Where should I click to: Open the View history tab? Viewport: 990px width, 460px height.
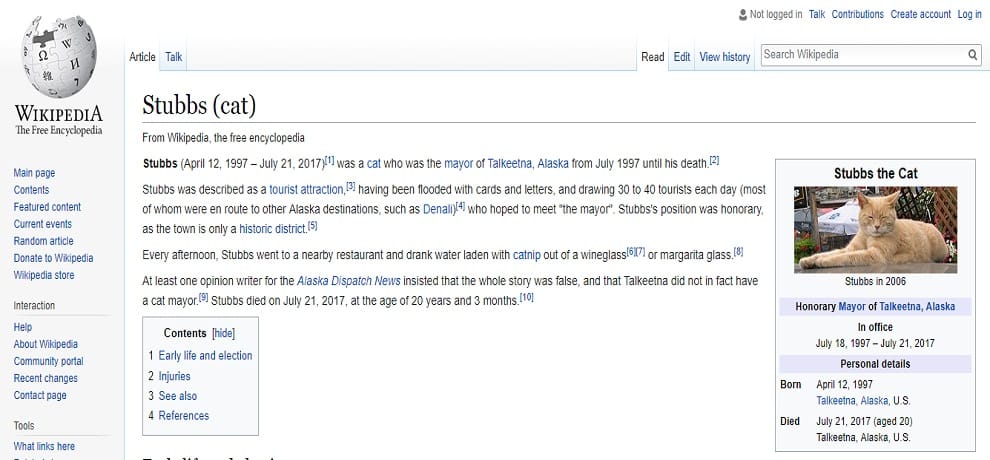click(725, 57)
